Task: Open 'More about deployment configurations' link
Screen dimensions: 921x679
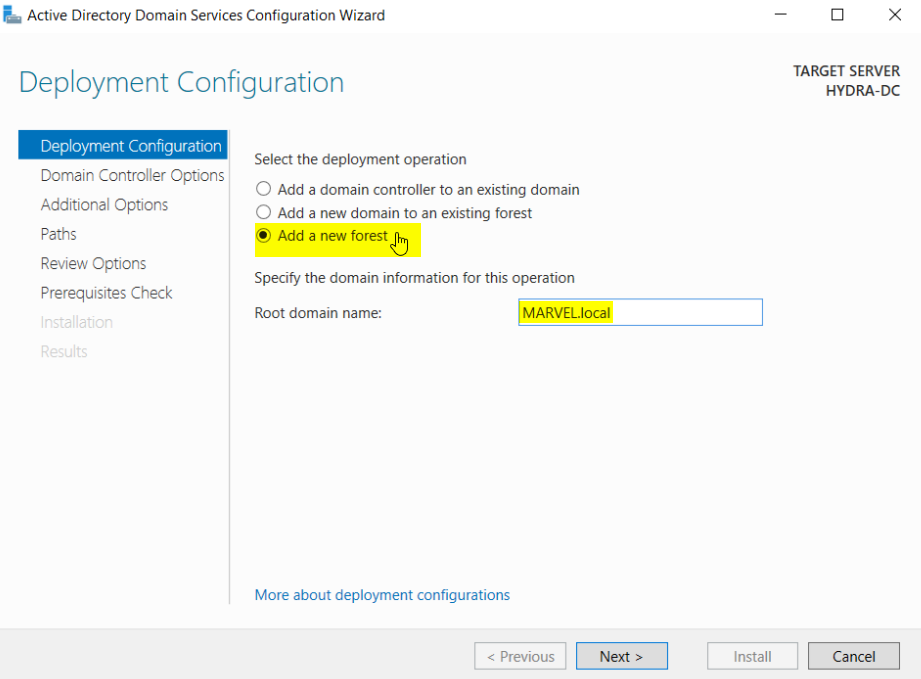Action: click(x=382, y=595)
